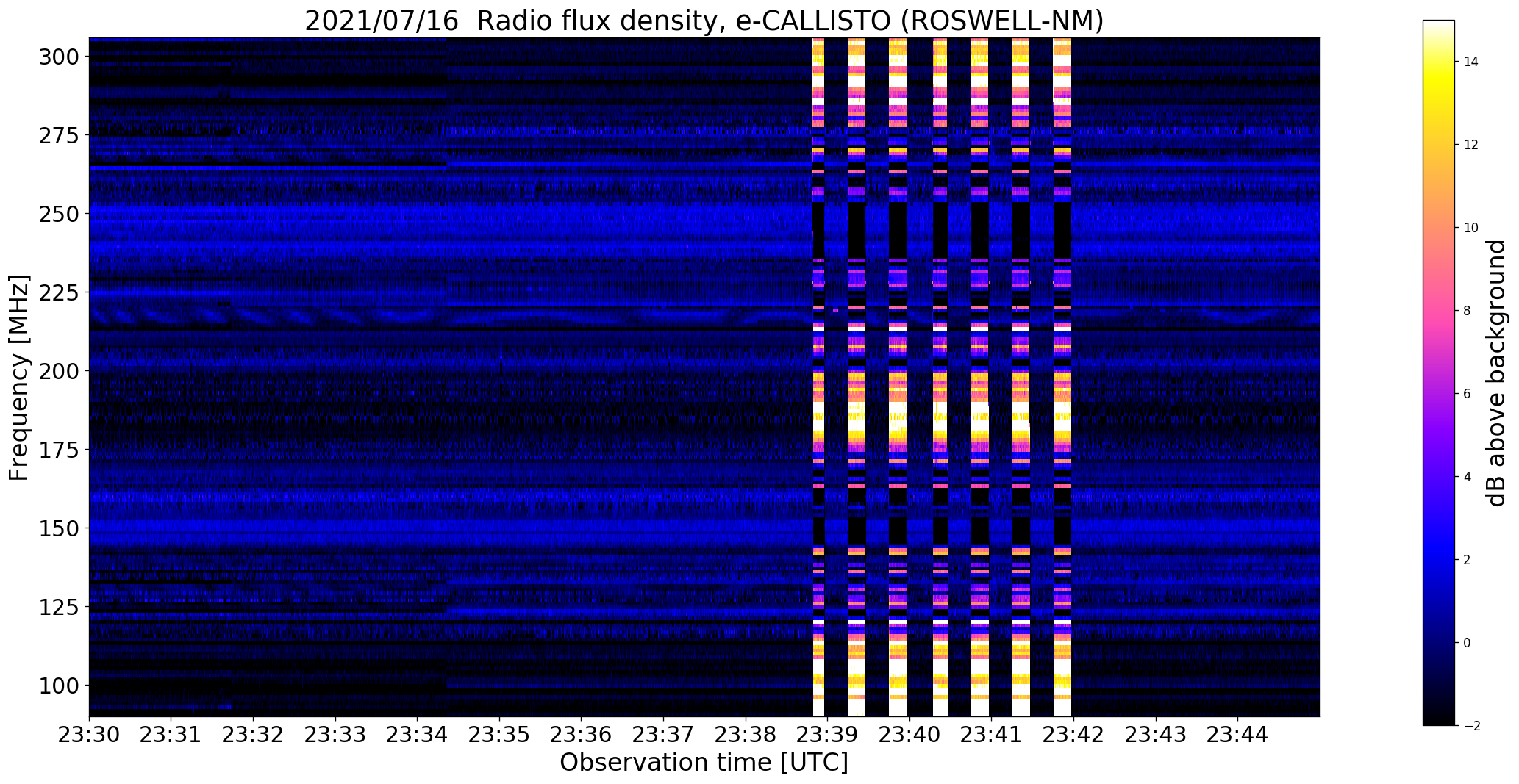Click the 'Frequency [MHz]' y-axis label

19,378
